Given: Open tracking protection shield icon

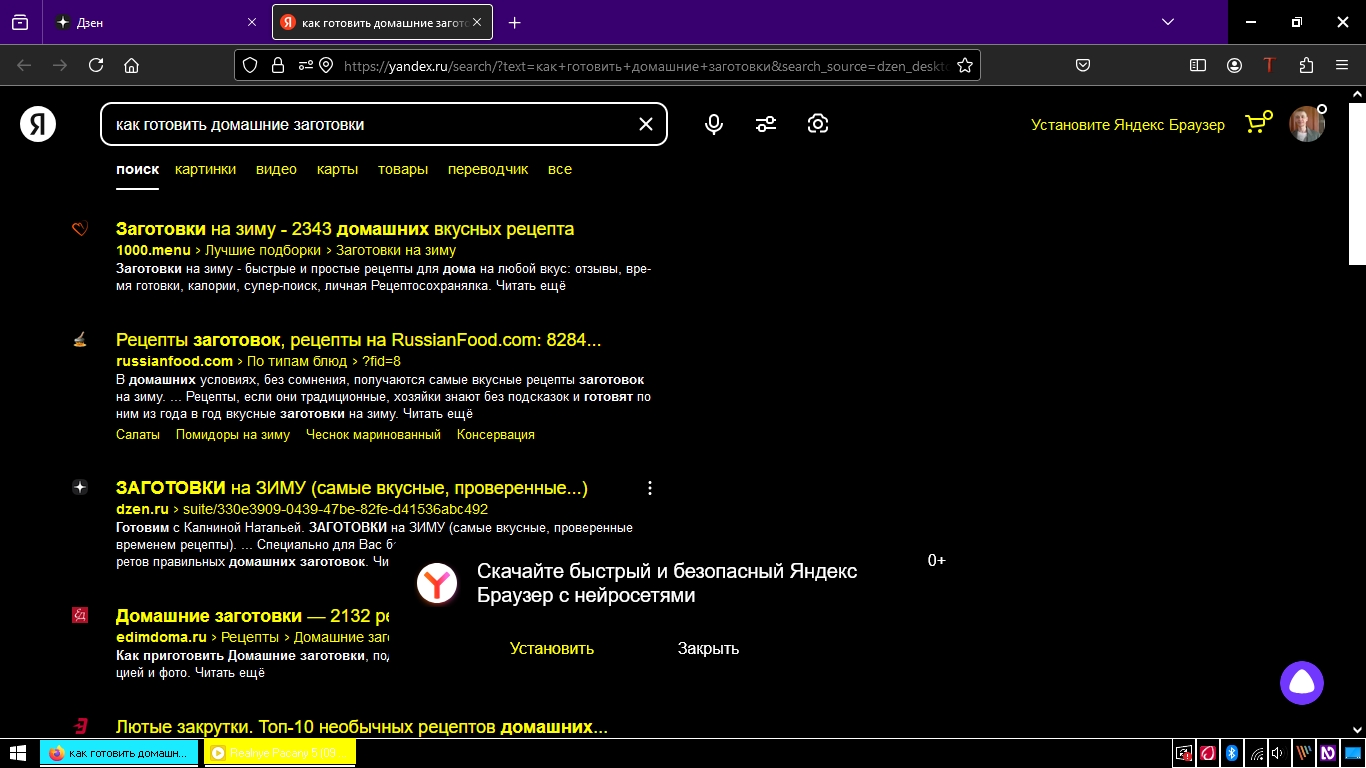Looking at the screenshot, I should point(251,65).
